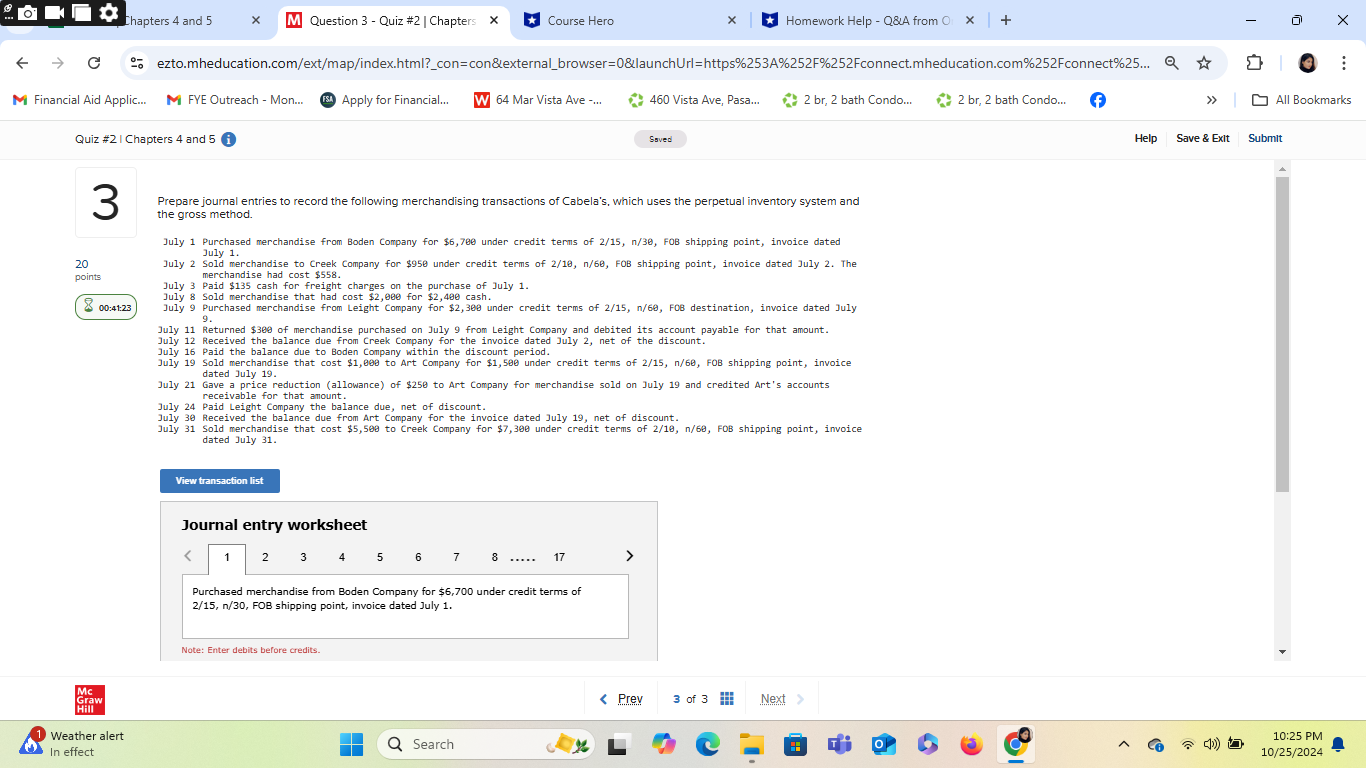Open journal entry tab 6
Screen dimensions: 1366x768
coord(418,557)
